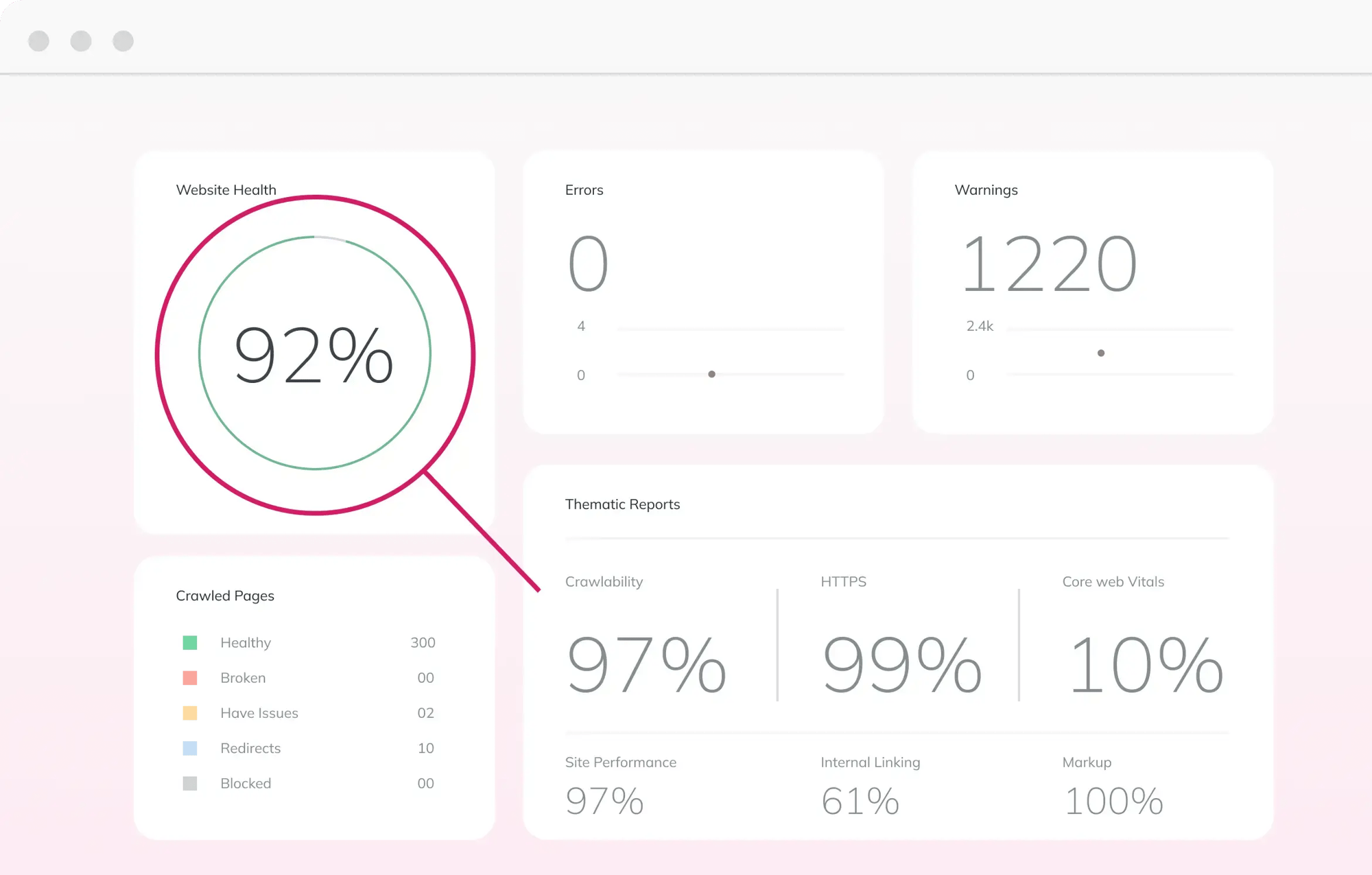Viewport: 1372px width, 875px height.
Task: Open the HTTPS 99% report
Action: pyautogui.click(x=901, y=664)
